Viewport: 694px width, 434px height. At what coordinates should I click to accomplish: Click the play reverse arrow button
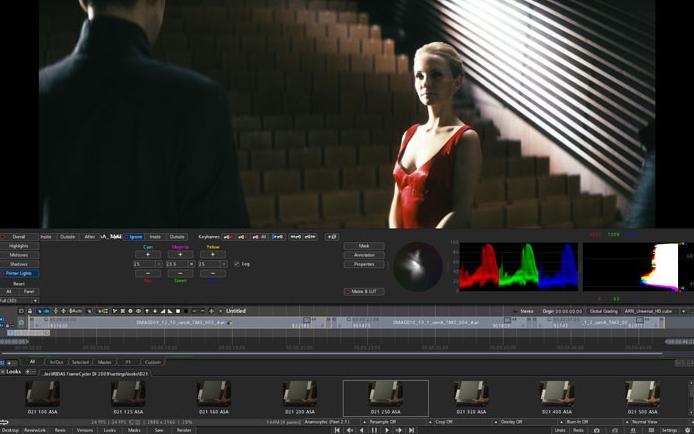click(362, 430)
